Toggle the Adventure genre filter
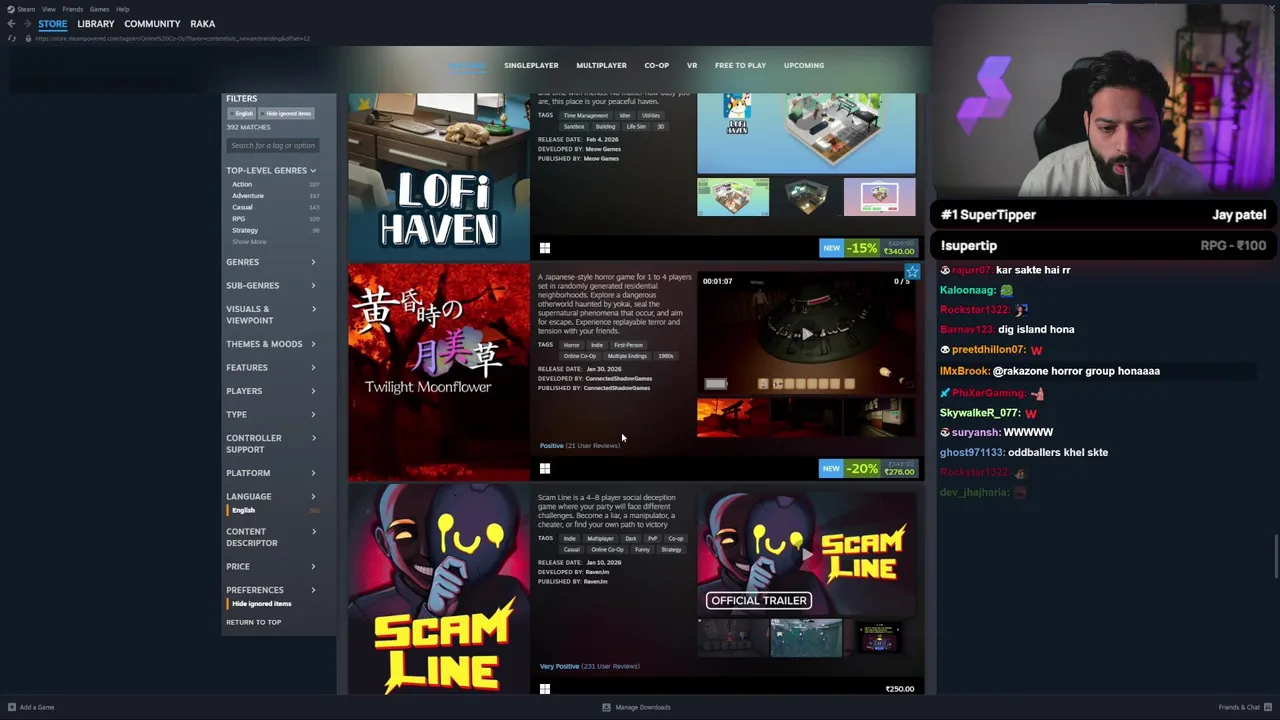Viewport: 1280px width, 720px height. pyautogui.click(x=248, y=196)
